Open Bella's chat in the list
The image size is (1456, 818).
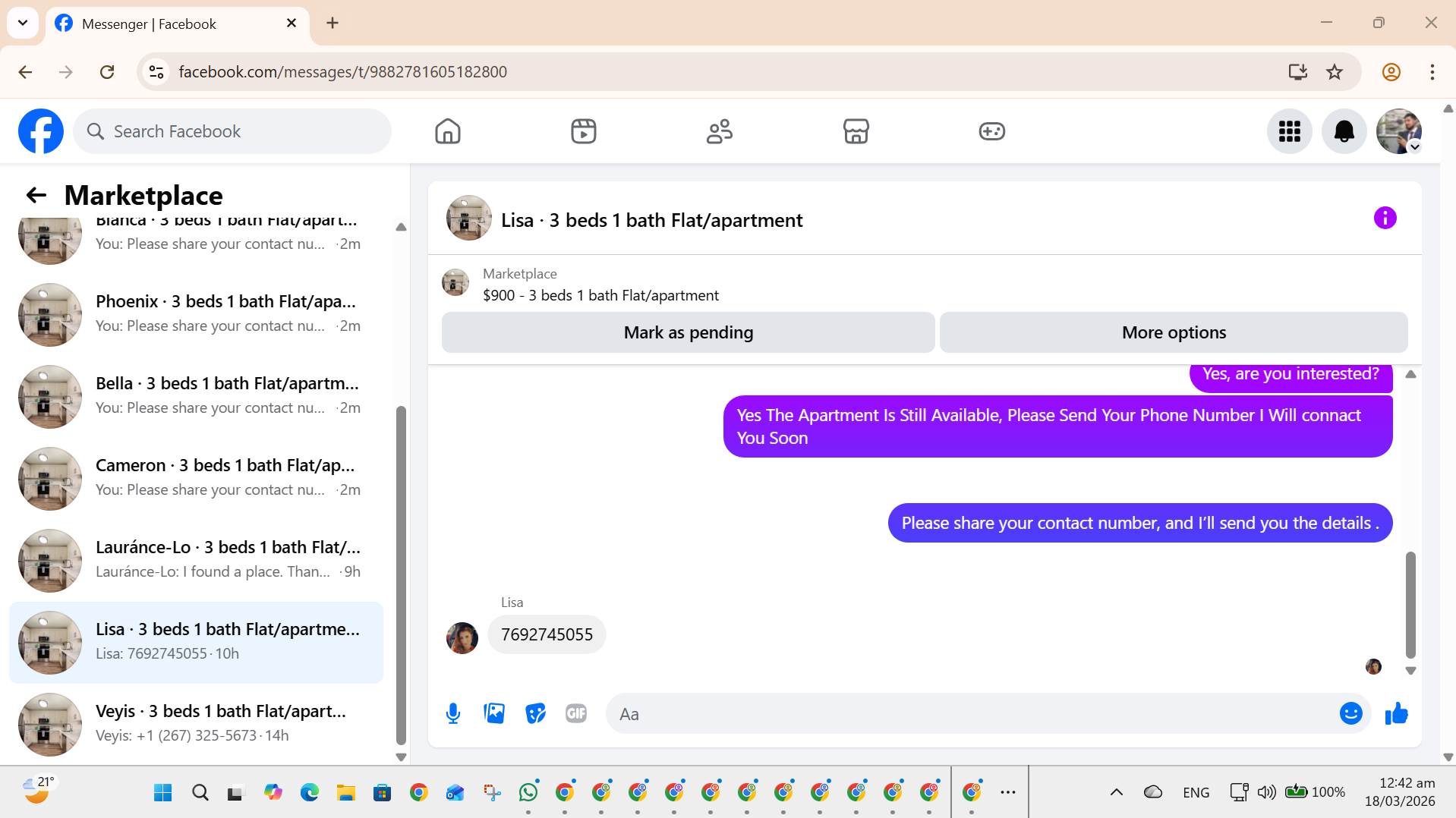[x=196, y=396]
